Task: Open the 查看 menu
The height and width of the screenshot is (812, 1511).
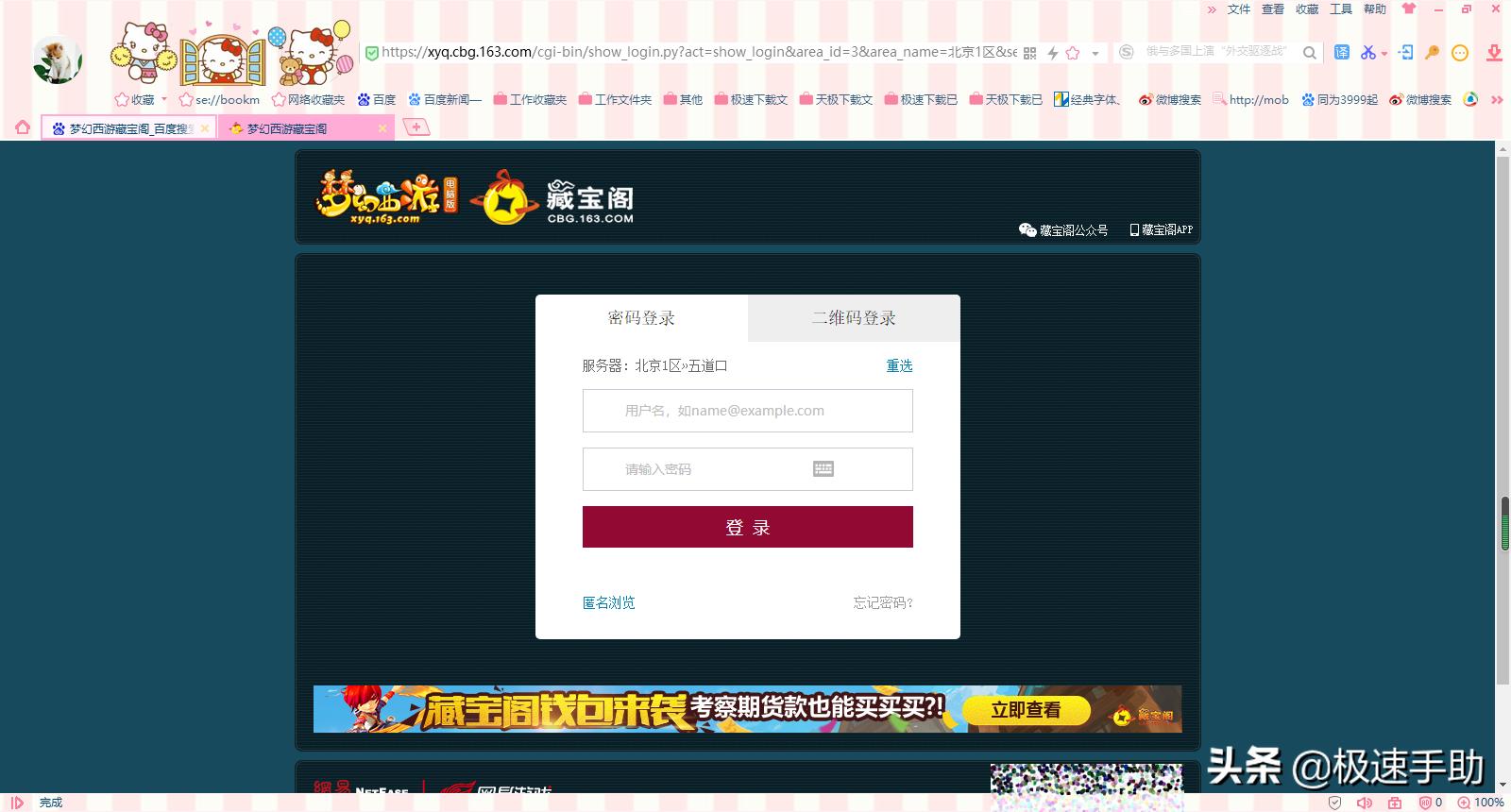Action: [1273, 9]
